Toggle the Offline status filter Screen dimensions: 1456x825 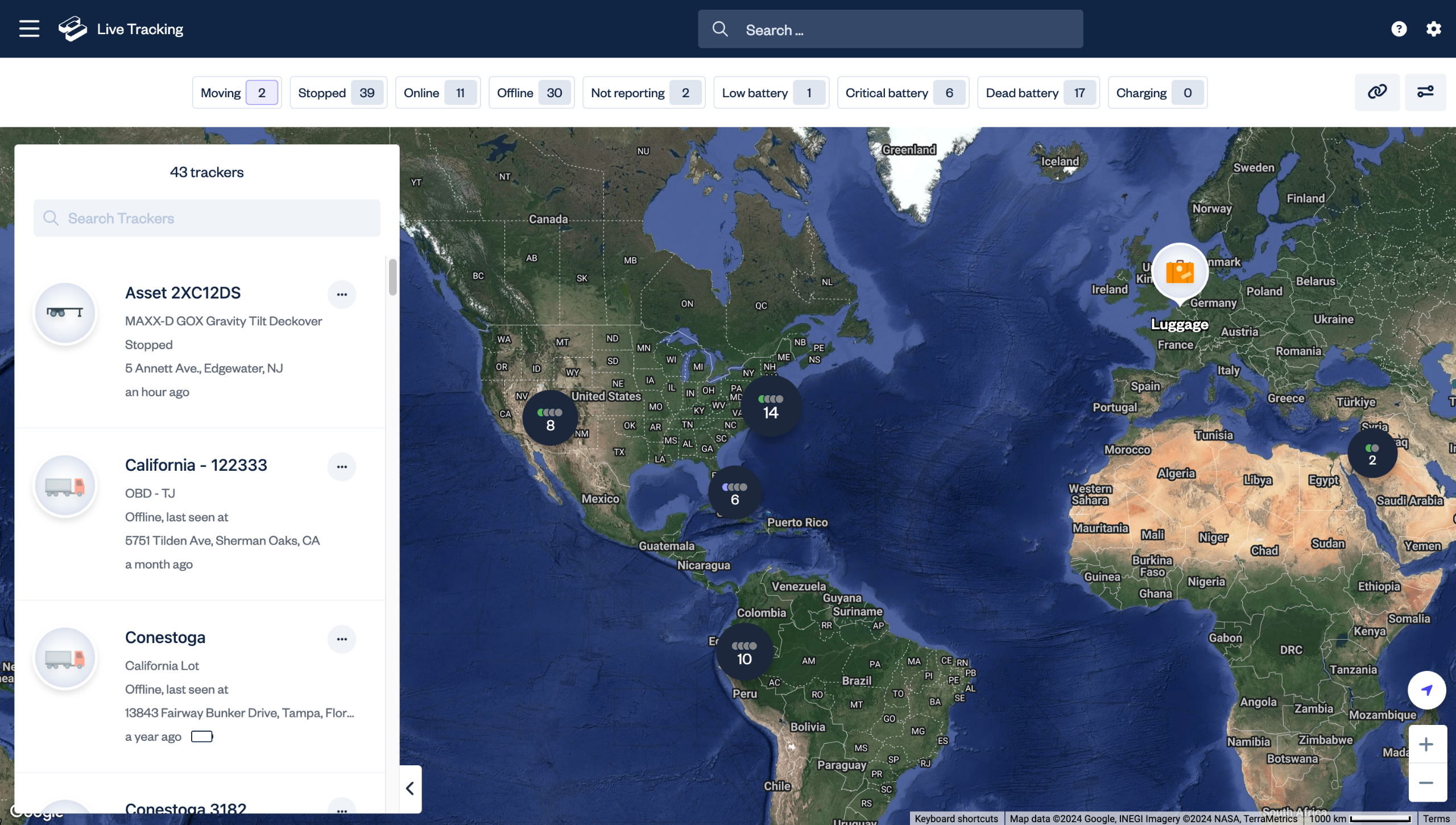tap(531, 93)
